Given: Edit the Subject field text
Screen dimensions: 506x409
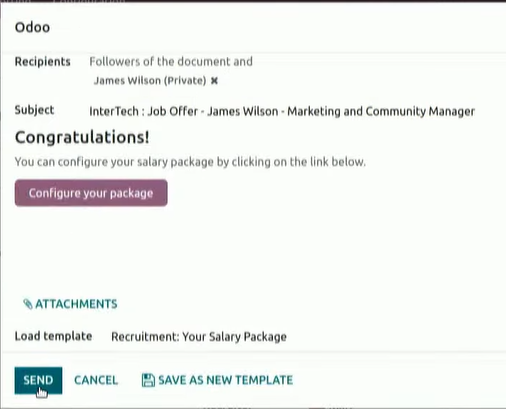Looking at the screenshot, I should tap(282, 111).
